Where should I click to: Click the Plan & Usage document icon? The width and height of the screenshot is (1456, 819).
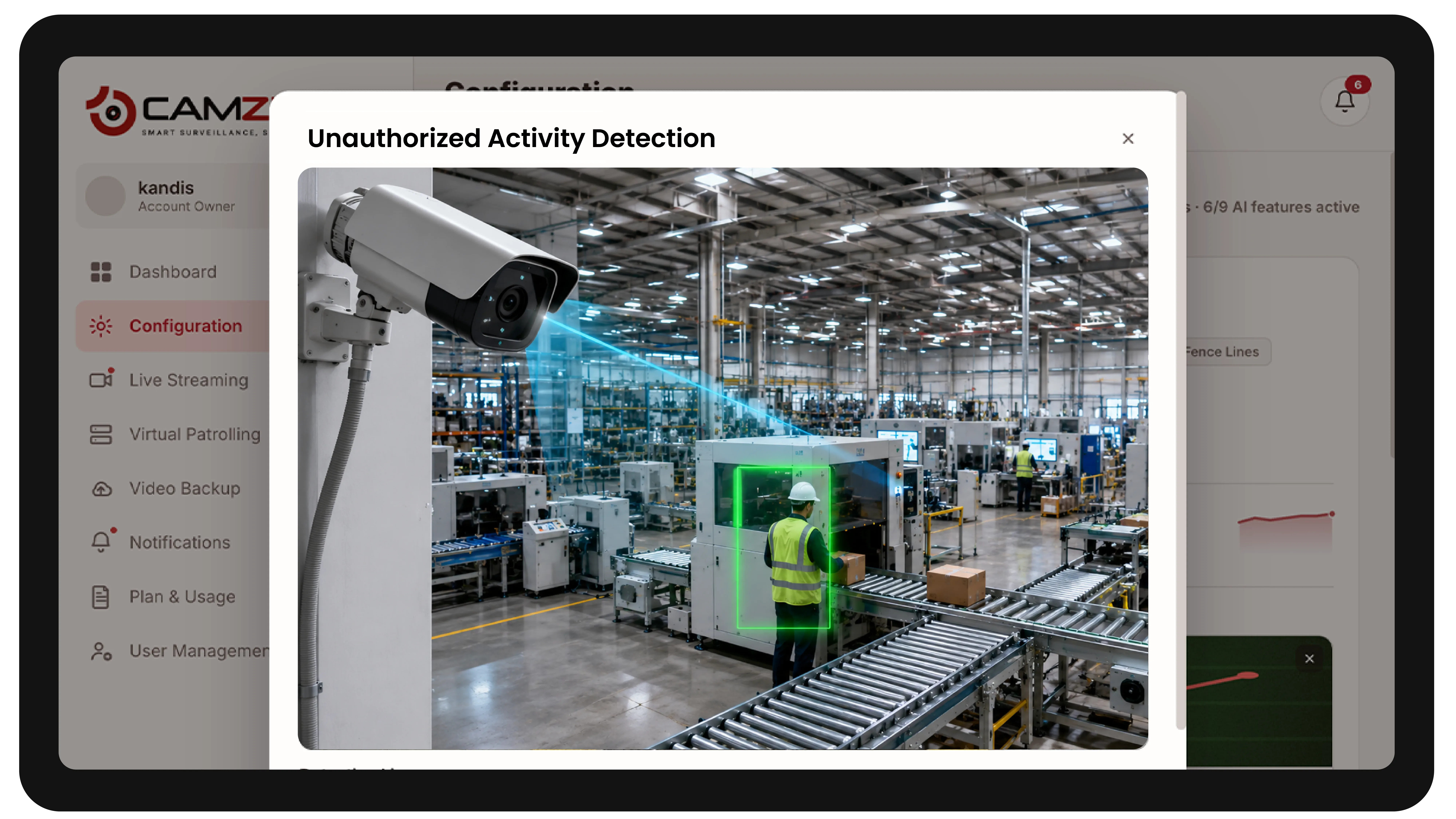[x=101, y=597]
